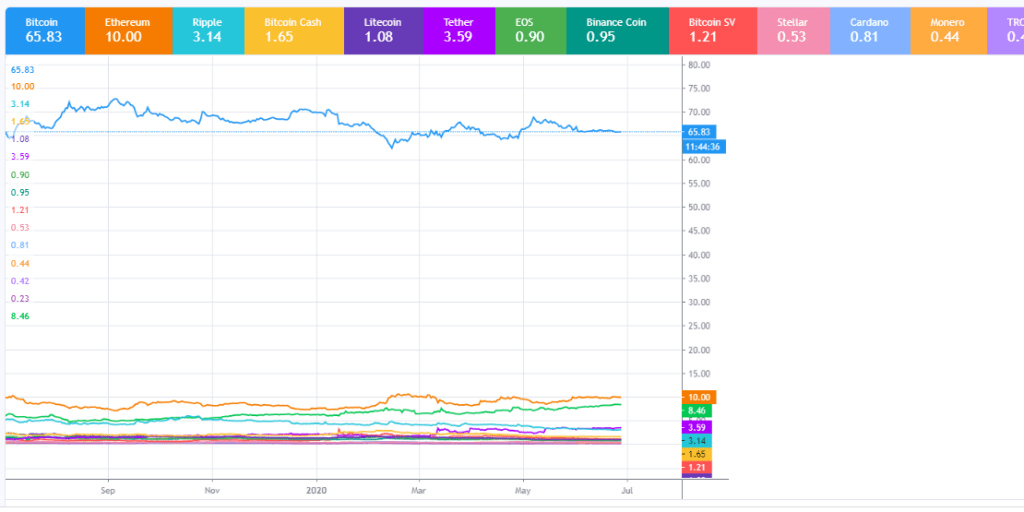Click the 15.00 price axis tick
This screenshot has width=1024, height=512.
point(699,374)
